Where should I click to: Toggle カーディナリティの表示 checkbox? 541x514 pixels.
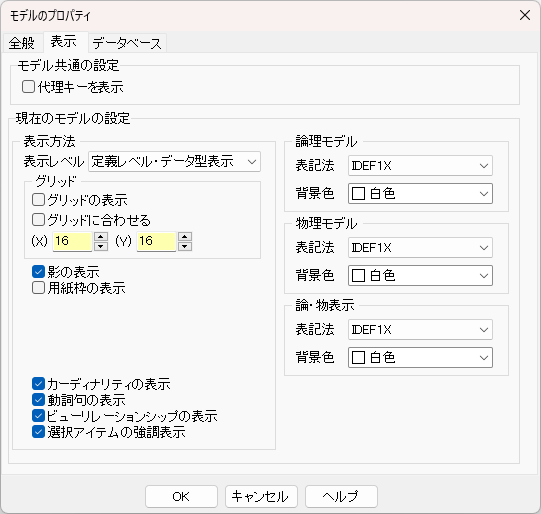(x=38, y=384)
